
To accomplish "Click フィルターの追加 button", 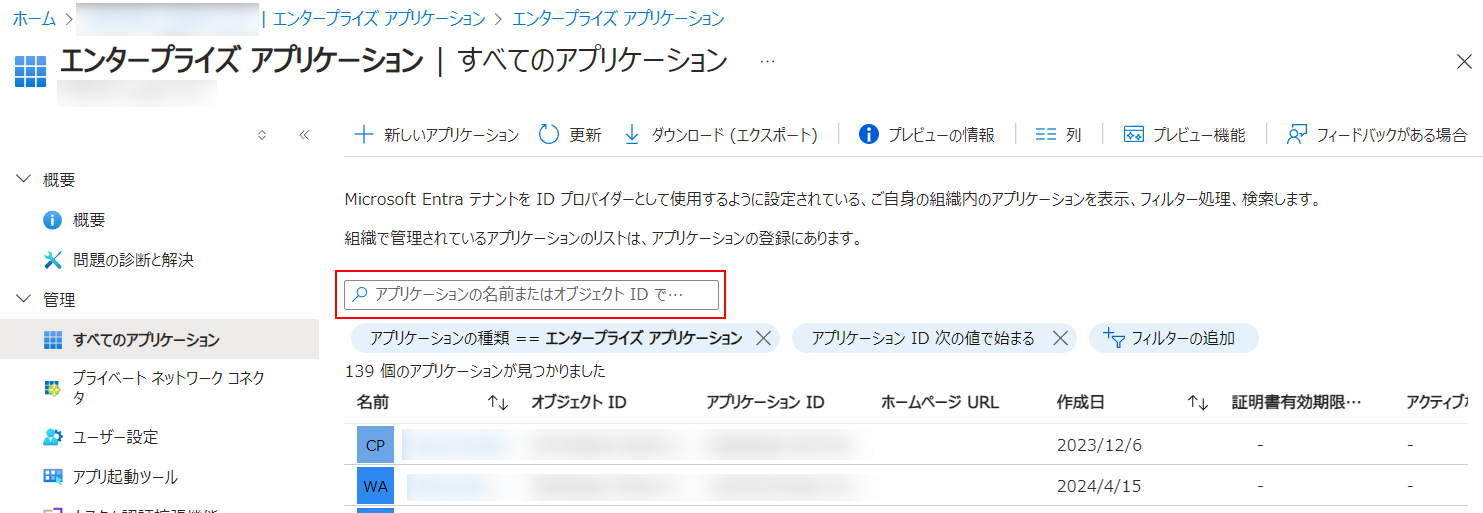I will pyautogui.click(x=1173, y=338).
